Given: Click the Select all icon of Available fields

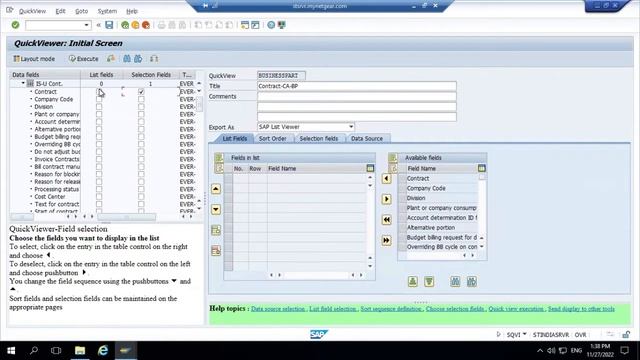Looking at the screenshot, I should (x=393, y=158).
